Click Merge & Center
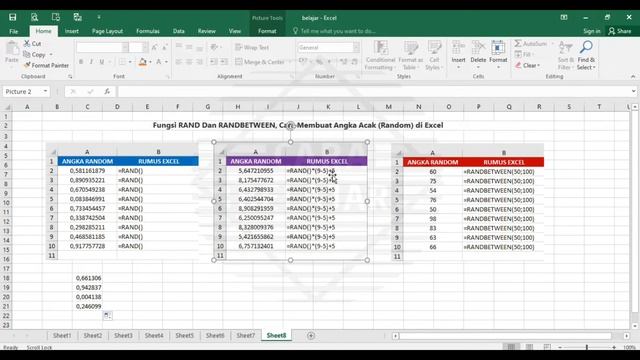 tap(260, 62)
